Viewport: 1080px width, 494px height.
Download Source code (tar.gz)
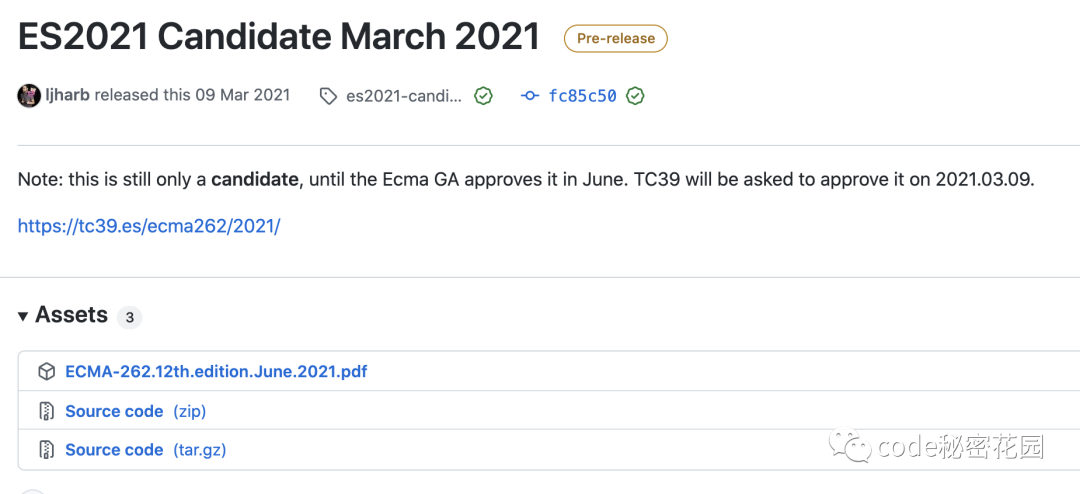click(x=146, y=450)
